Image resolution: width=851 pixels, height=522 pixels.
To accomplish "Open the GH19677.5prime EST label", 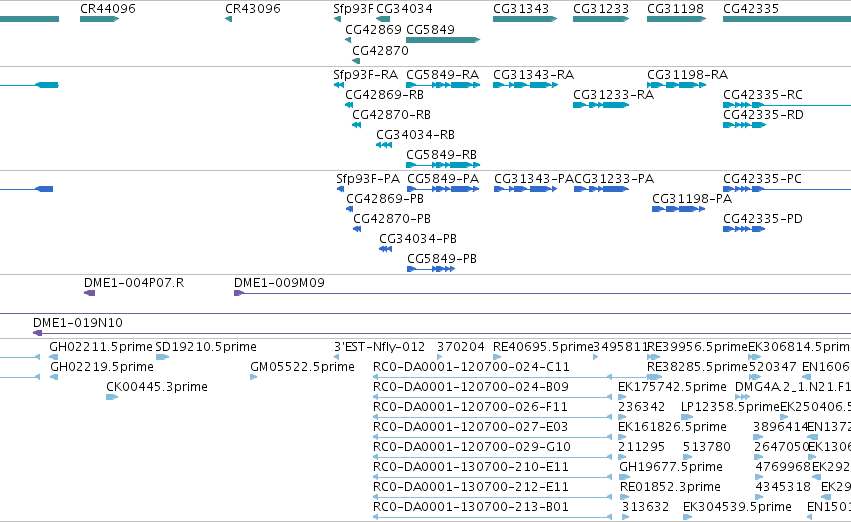I will point(671,467).
